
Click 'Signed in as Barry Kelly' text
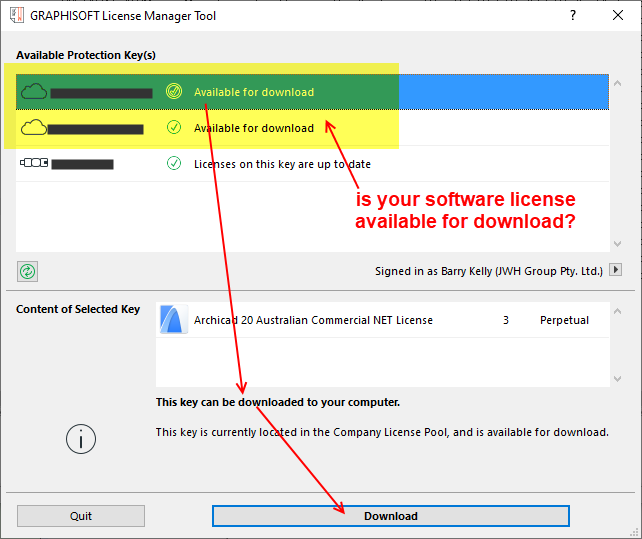[x=489, y=271]
